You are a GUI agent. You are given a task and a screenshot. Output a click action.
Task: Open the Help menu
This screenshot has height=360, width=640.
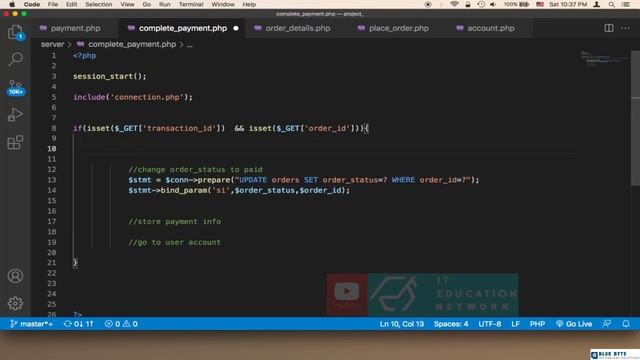[249, 4]
